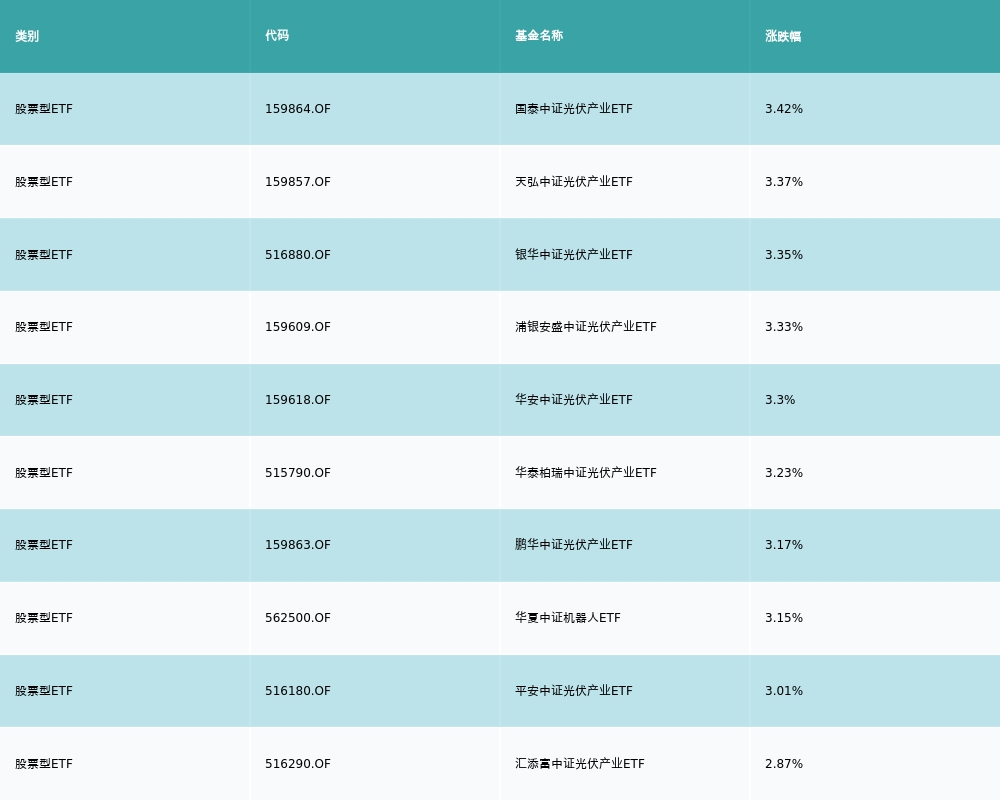Select fund code 159857.OF
The image size is (1000, 800).
tap(298, 182)
